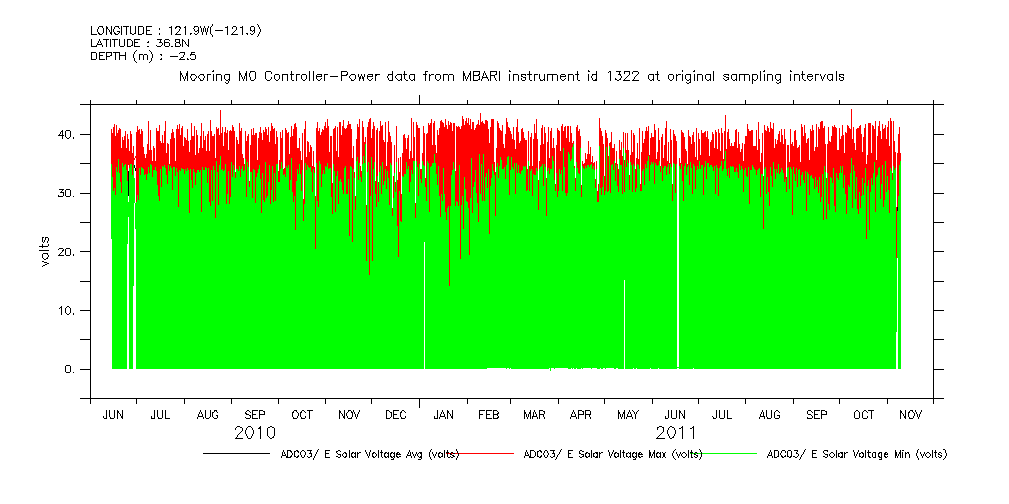Viewport: 1009px width, 504px height.
Task: Click the MAY month label on time axis
Action: tap(628, 414)
